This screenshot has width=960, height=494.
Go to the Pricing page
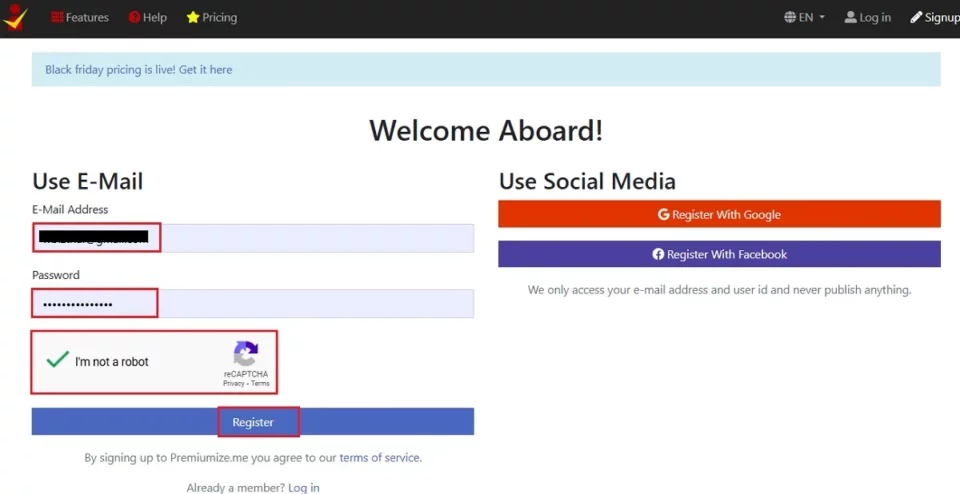[x=212, y=18]
